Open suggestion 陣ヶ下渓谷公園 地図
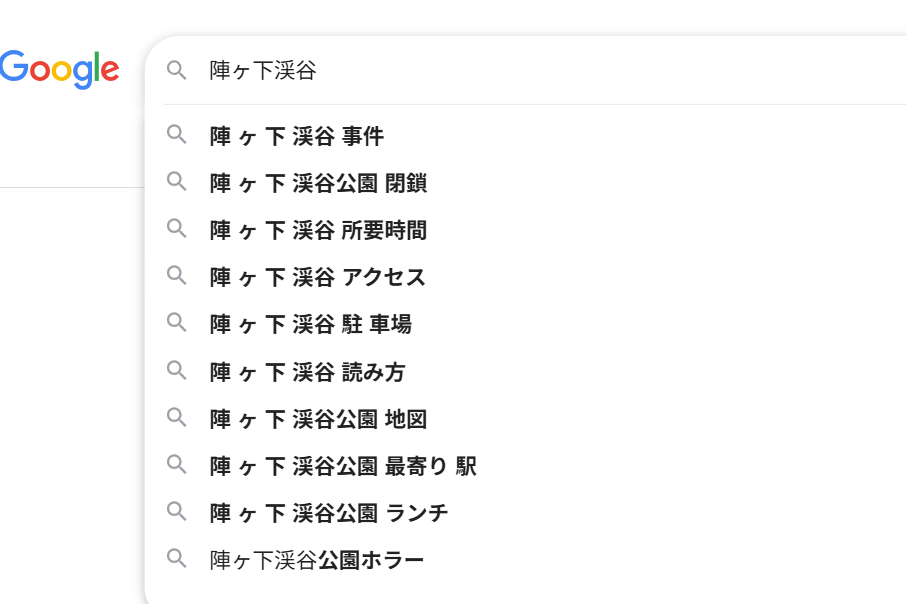Viewport: 906px width, 604px height. click(x=525, y=419)
